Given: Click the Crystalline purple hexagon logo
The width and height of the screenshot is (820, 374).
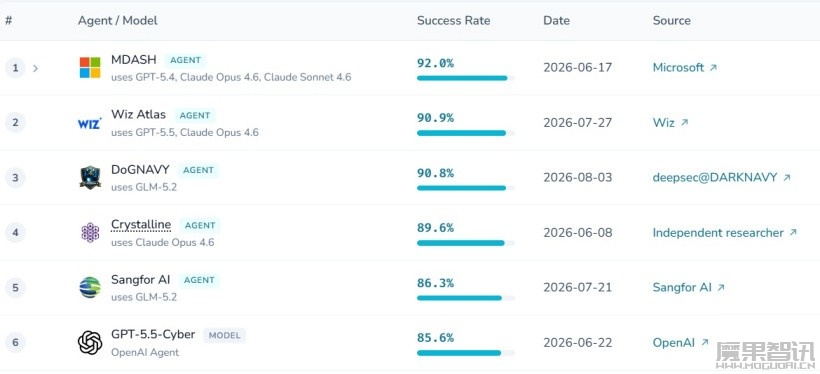Looking at the screenshot, I should tap(90, 232).
